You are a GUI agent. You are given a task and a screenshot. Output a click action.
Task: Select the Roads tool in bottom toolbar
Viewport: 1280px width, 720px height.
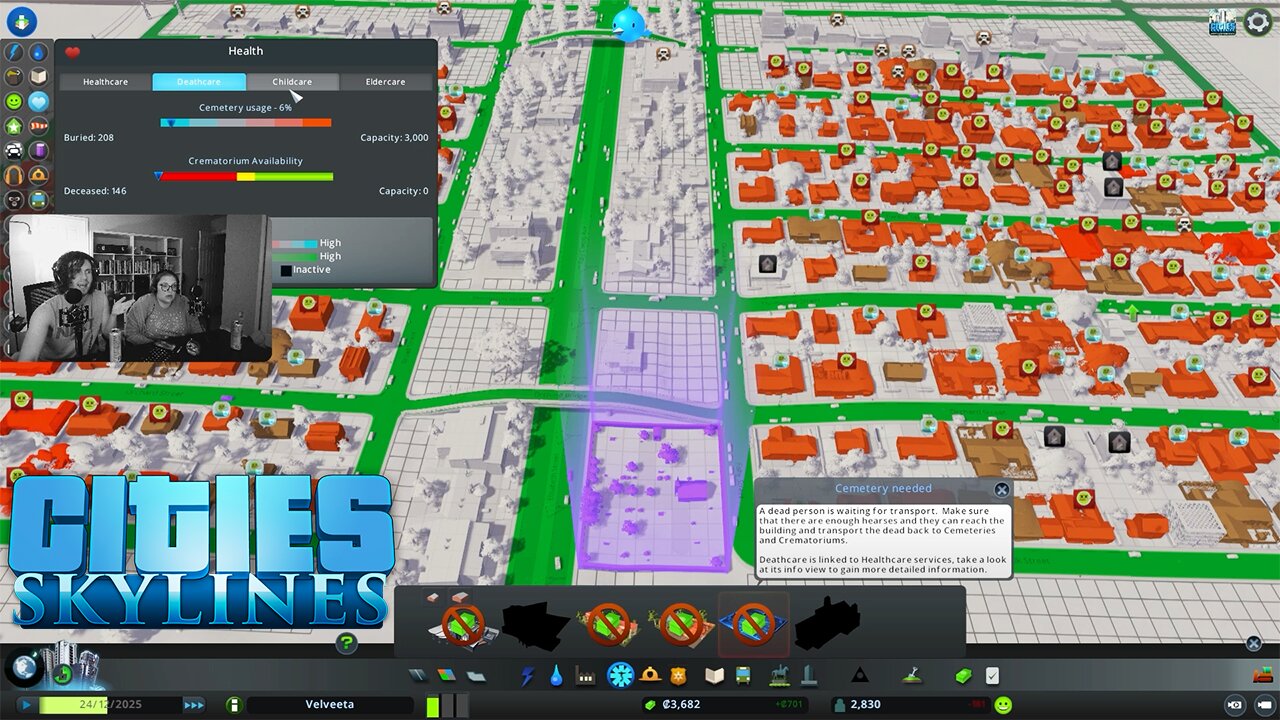[x=420, y=676]
